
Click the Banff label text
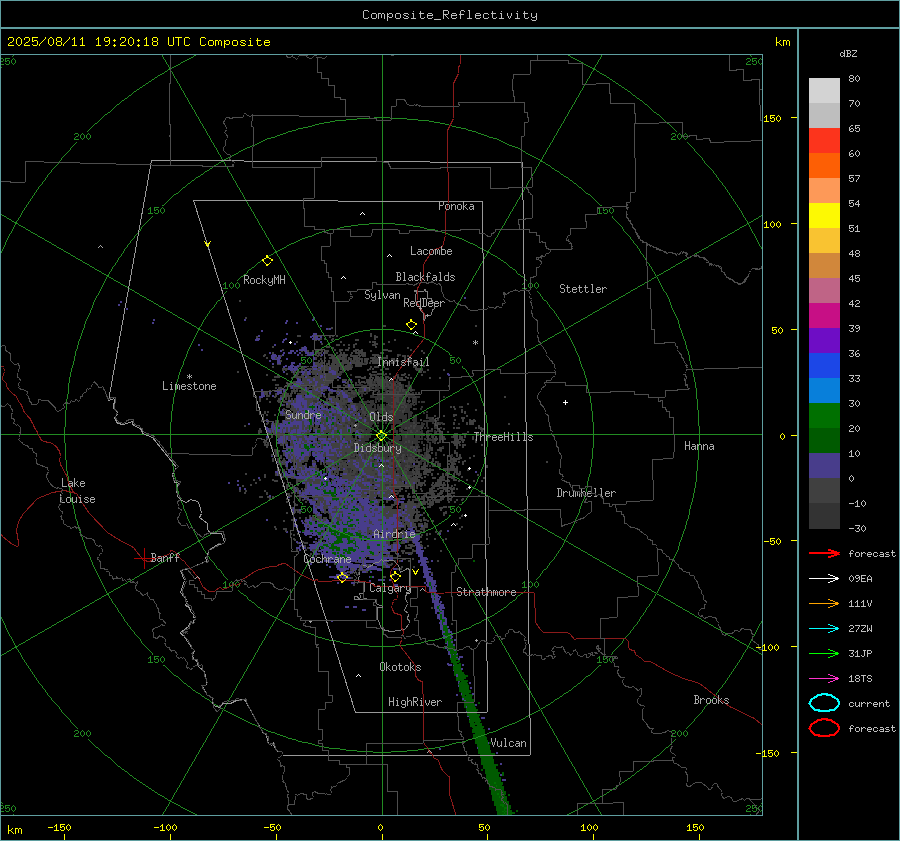[x=165, y=558]
